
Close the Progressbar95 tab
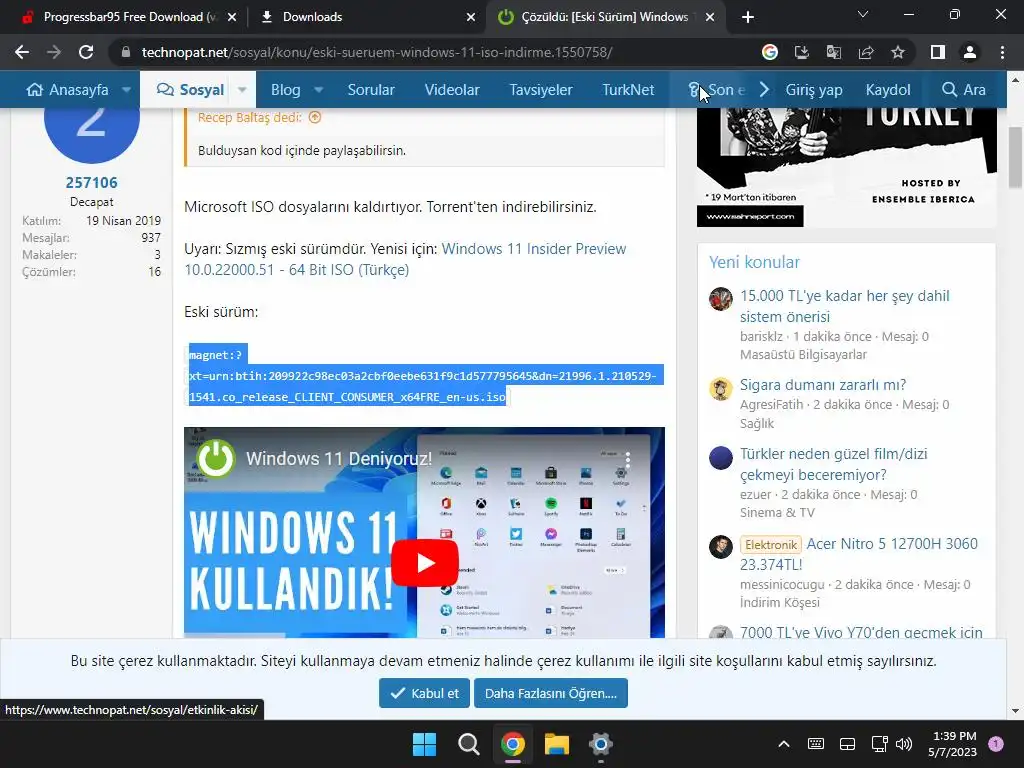[231, 17]
